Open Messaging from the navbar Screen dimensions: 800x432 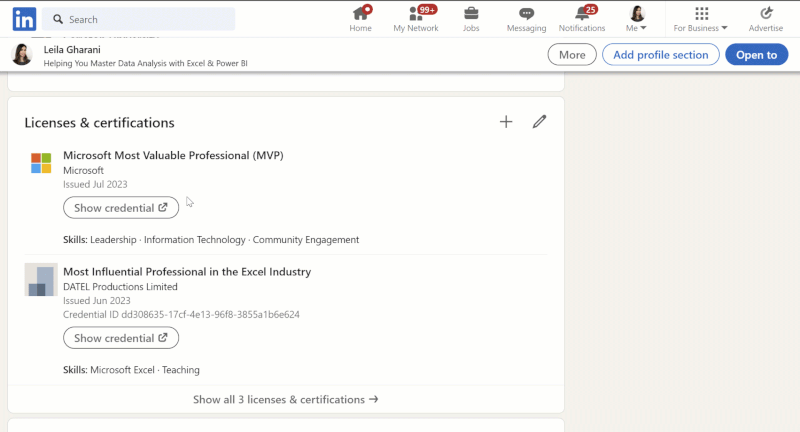click(526, 19)
